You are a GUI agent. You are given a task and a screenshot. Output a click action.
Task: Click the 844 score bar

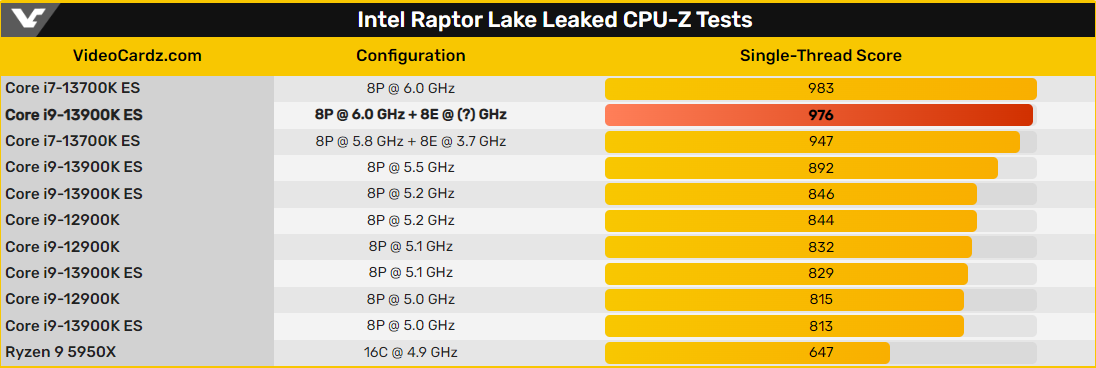(x=791, y=220)
